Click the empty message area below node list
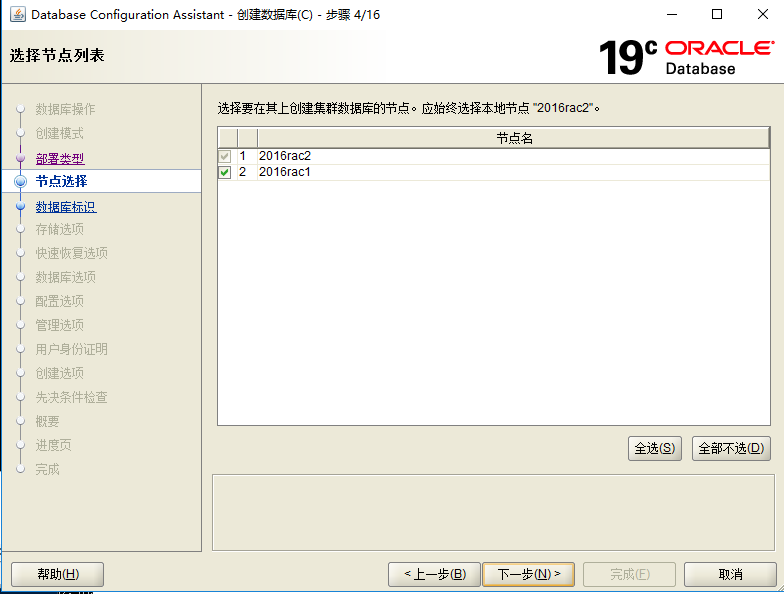The image size is (784, 594). point(494,512)
